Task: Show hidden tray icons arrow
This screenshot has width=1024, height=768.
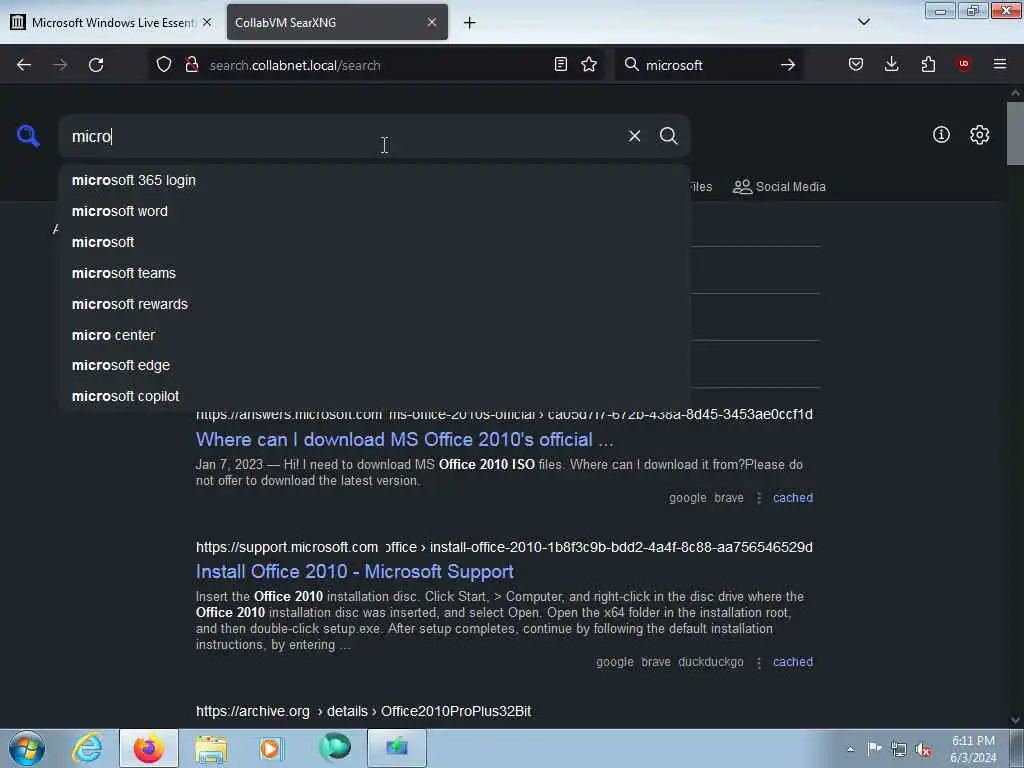Action: [x=850, y=750]
